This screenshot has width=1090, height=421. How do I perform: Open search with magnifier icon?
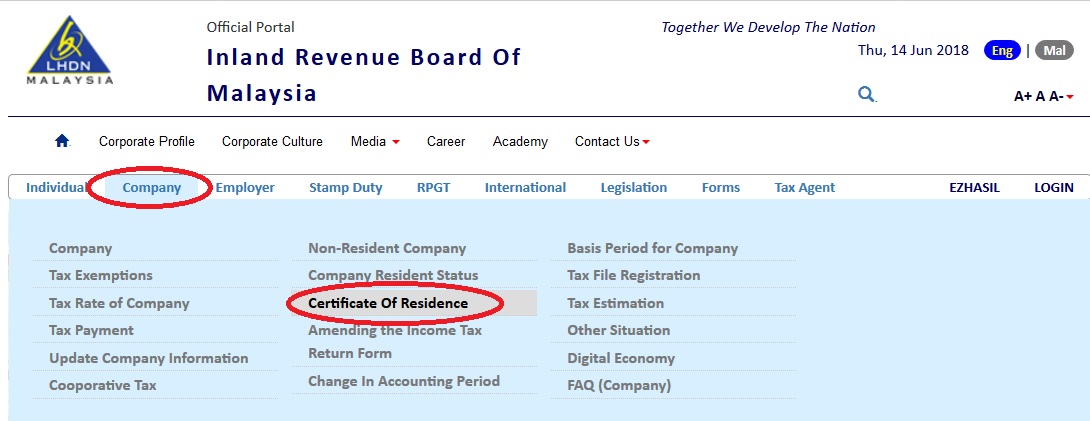coord(866,94)
